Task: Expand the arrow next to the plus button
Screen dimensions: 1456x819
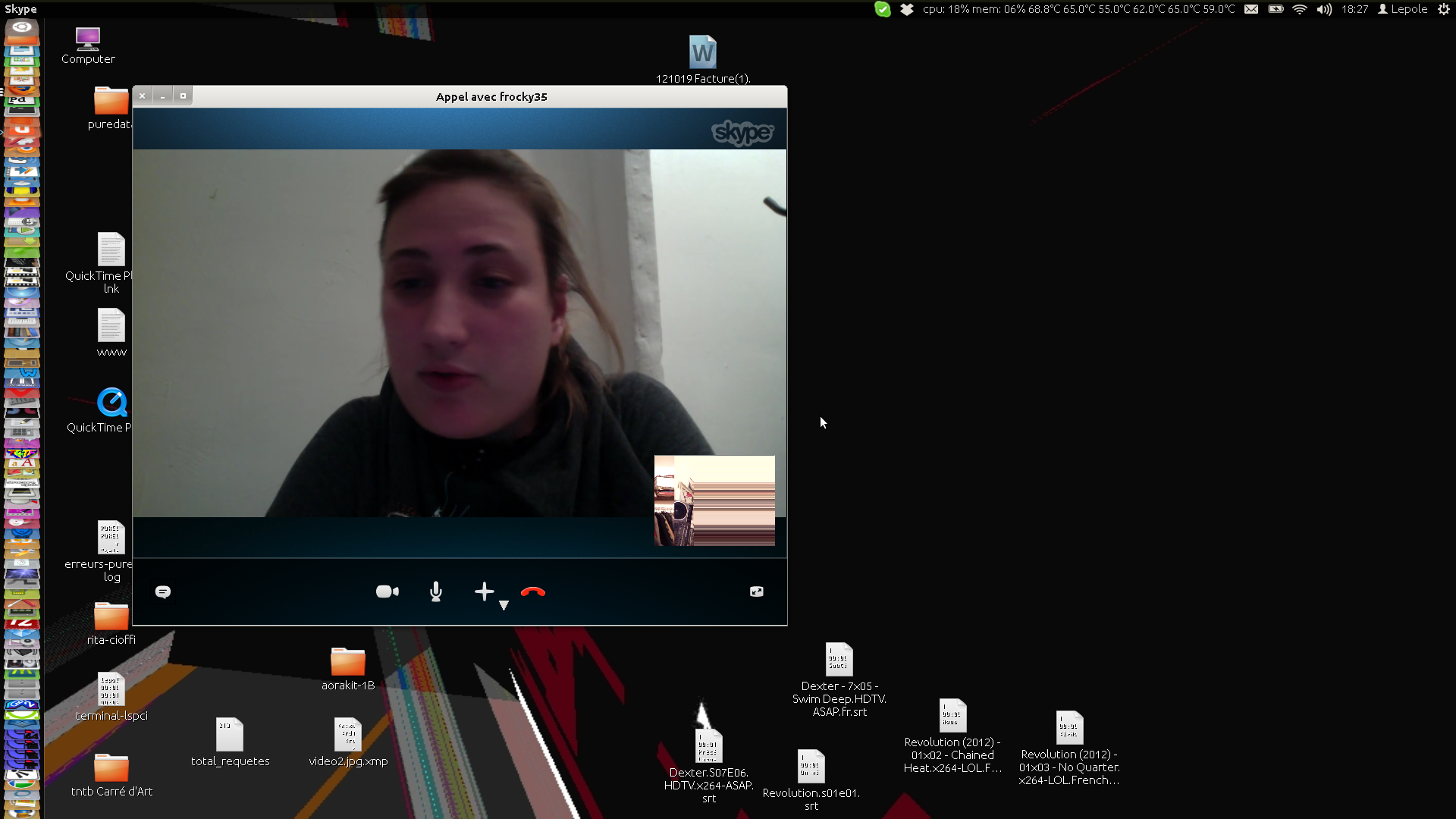Action: coord(504,605)
